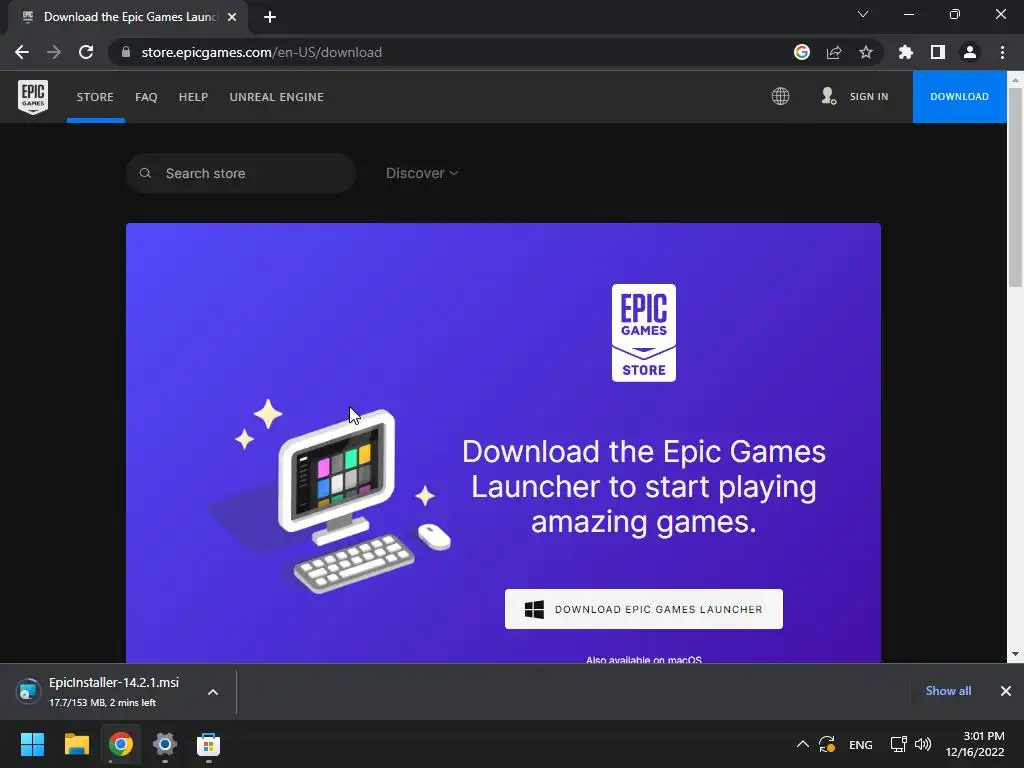Open Chrome three-dot menu
1024x768 pixels.
(x=1002, y=52)
